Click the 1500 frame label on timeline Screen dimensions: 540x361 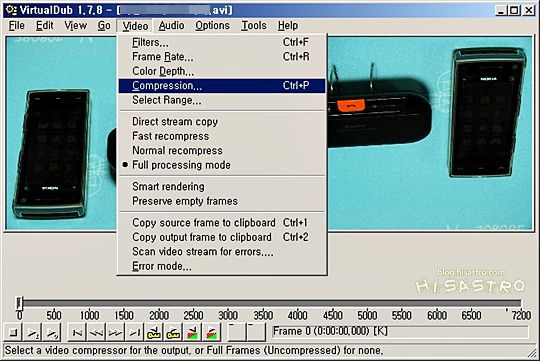[124, 315]
